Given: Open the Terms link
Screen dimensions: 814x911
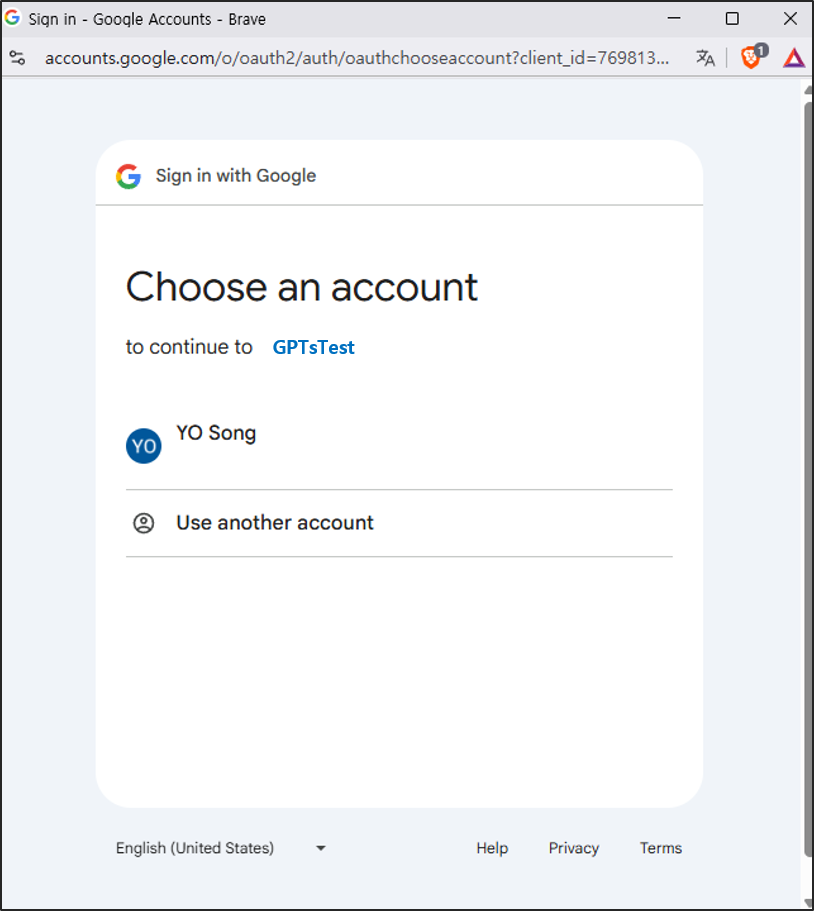Looking at the screenshot, I should click(x=661, y=848).
